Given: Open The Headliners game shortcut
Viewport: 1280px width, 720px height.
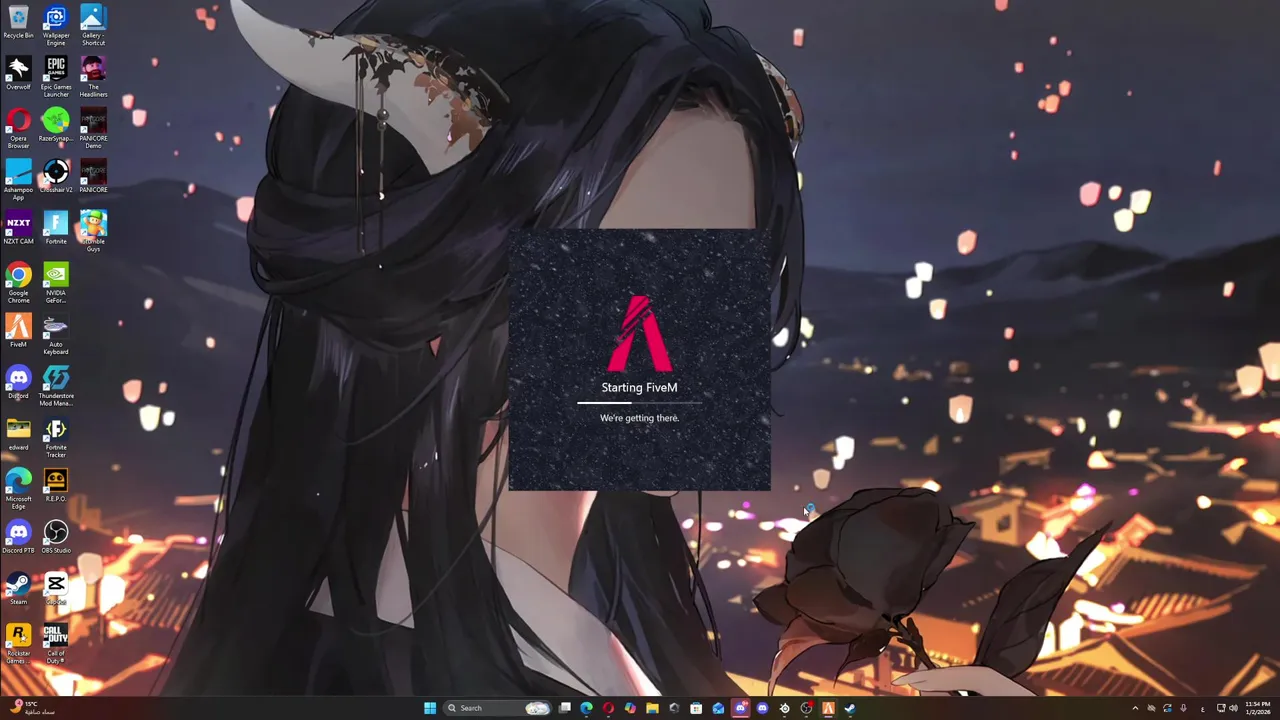Looking at the screenshot, I should pyautogui.click(x=93, y=77).
